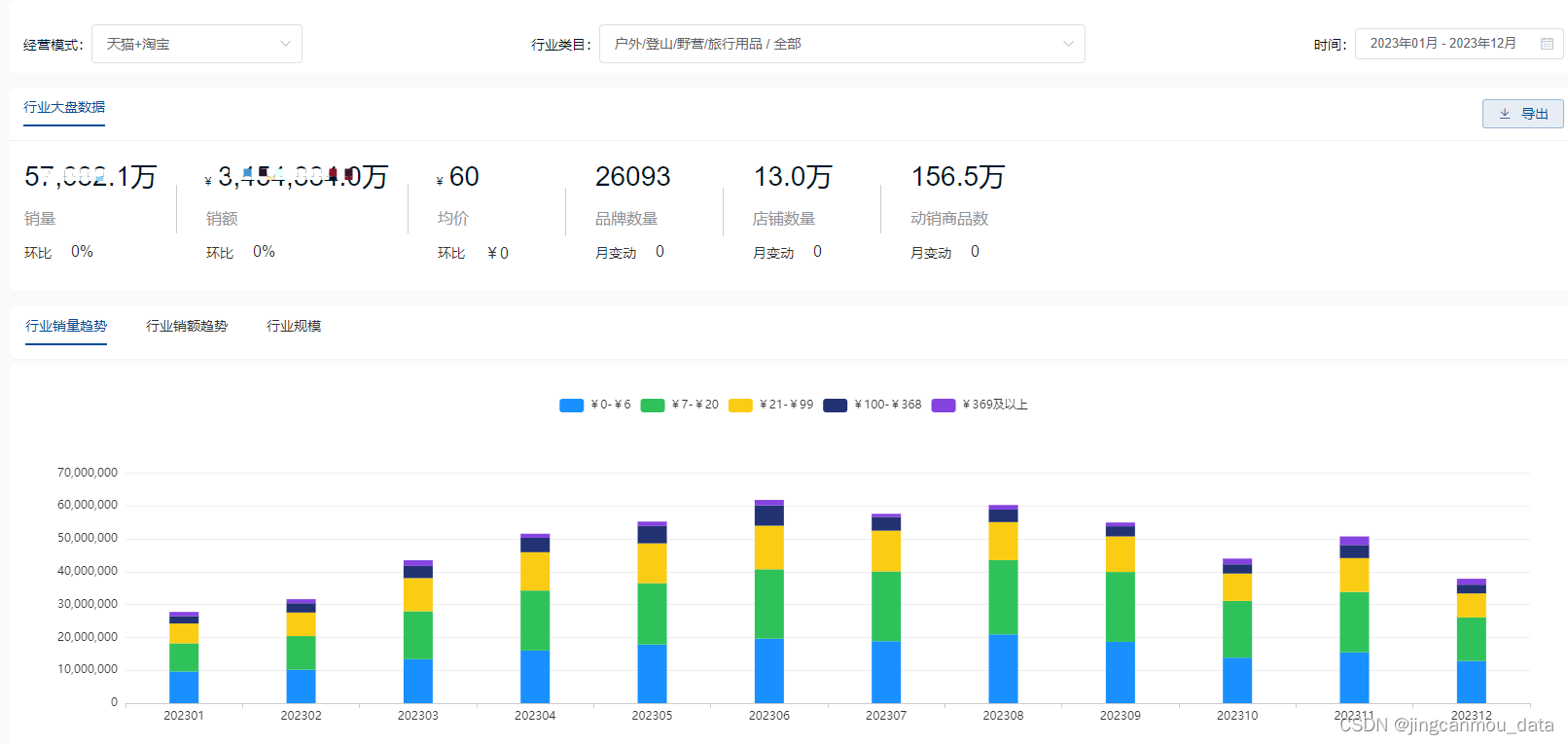Click the 202302 x-axis label

[x=301, y=716]
